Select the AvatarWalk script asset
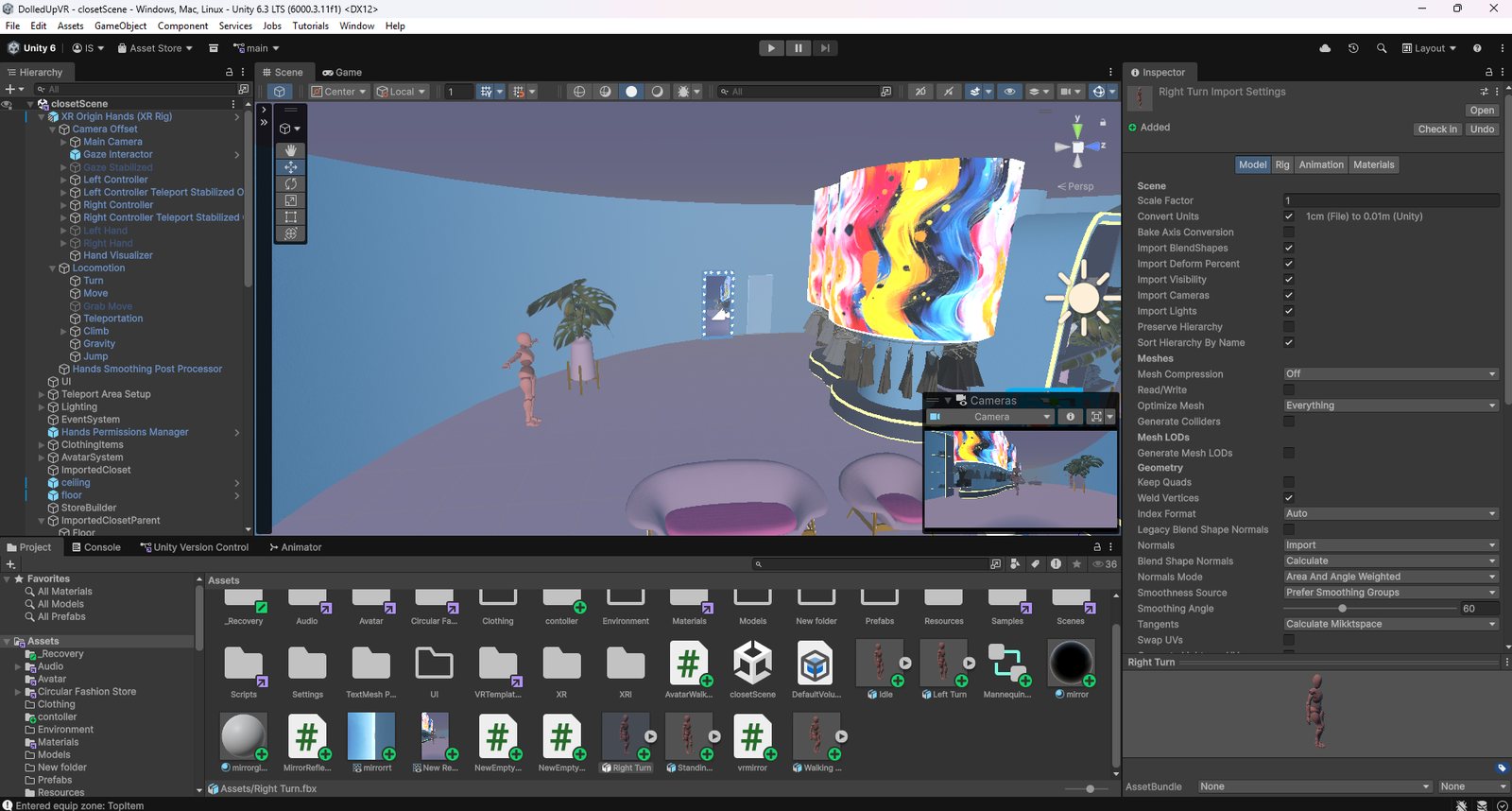The height and width of the screenshot is (811, 1512). (689, 669)
